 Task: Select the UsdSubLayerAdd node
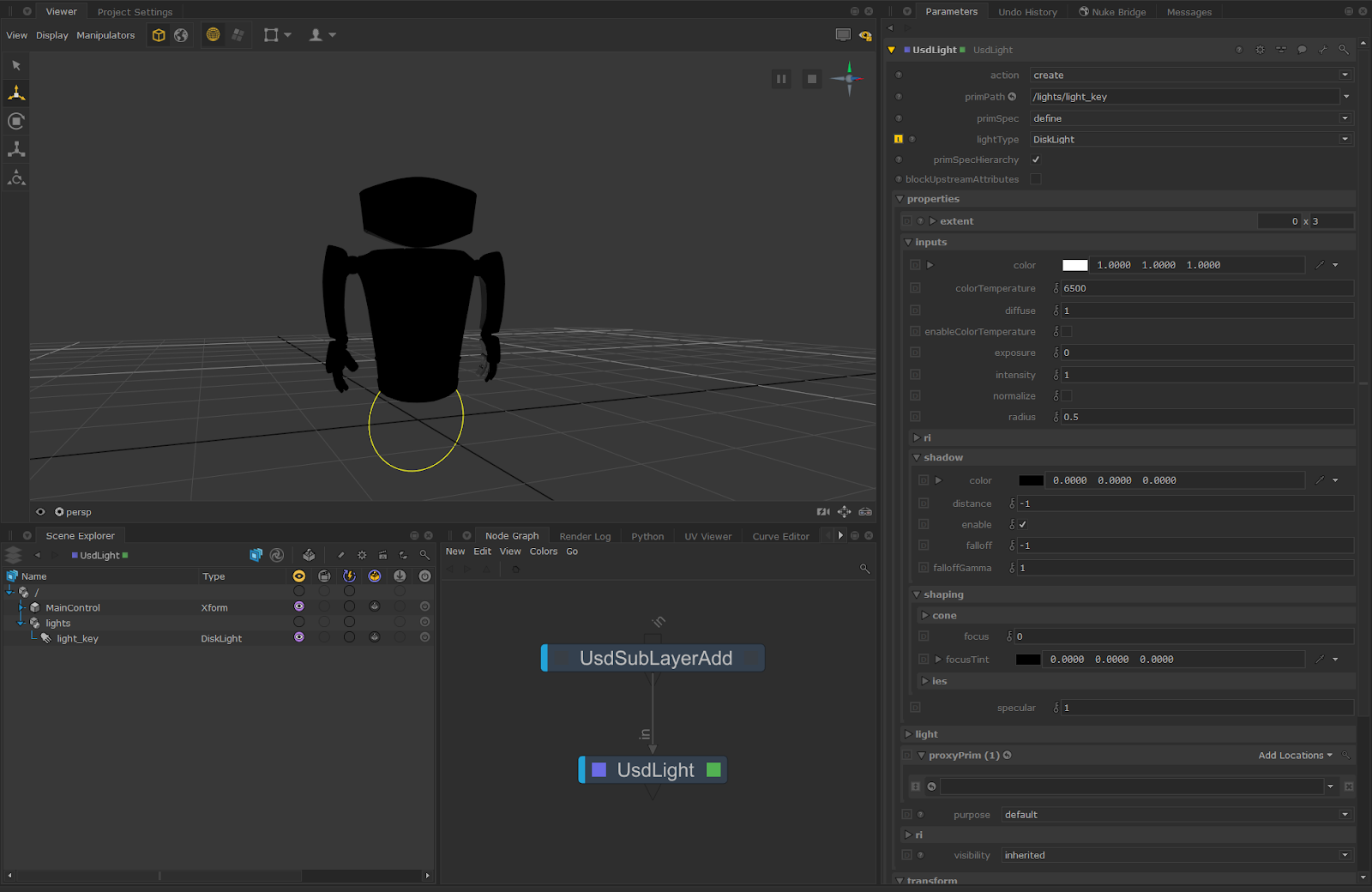click(x=655, y=658)
